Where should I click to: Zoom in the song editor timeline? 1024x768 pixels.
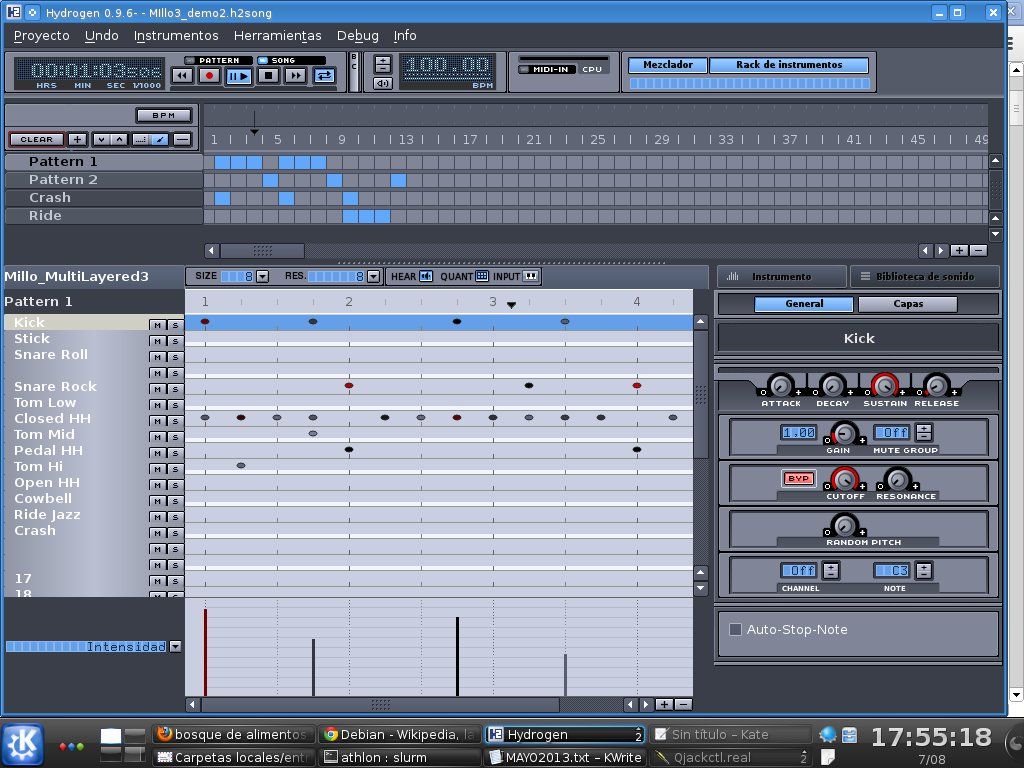(959, 250)
